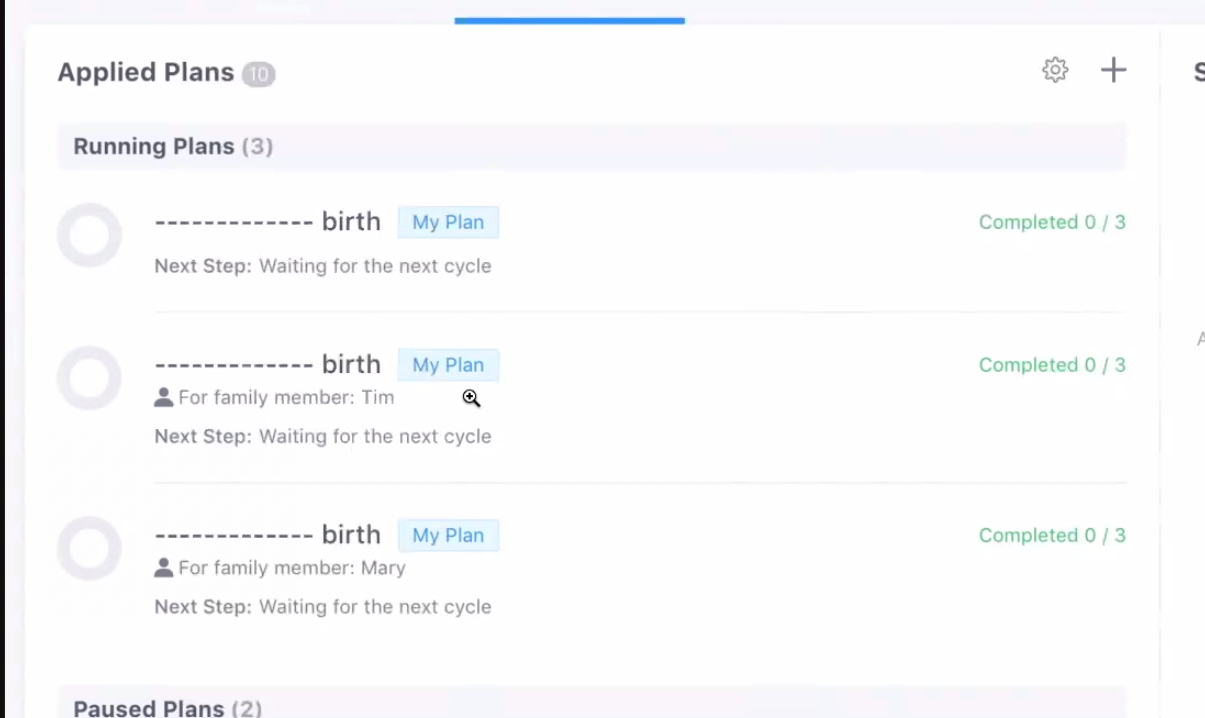Select the tab with the blue underline

pyautogui.click(x=569, y=12)
